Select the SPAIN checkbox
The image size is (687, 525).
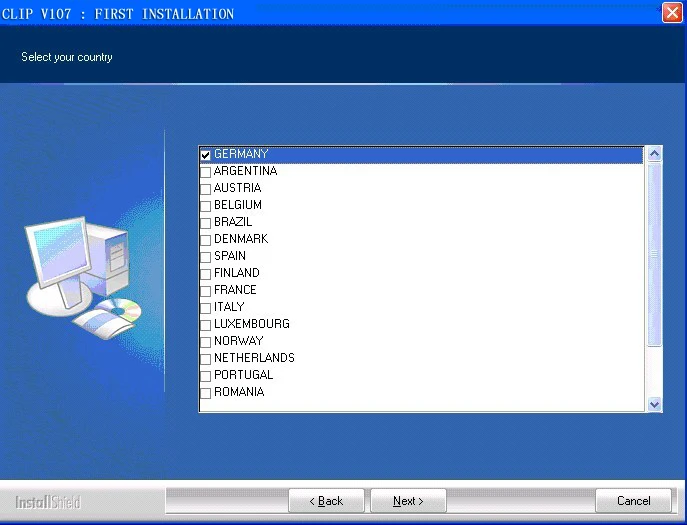205,257
